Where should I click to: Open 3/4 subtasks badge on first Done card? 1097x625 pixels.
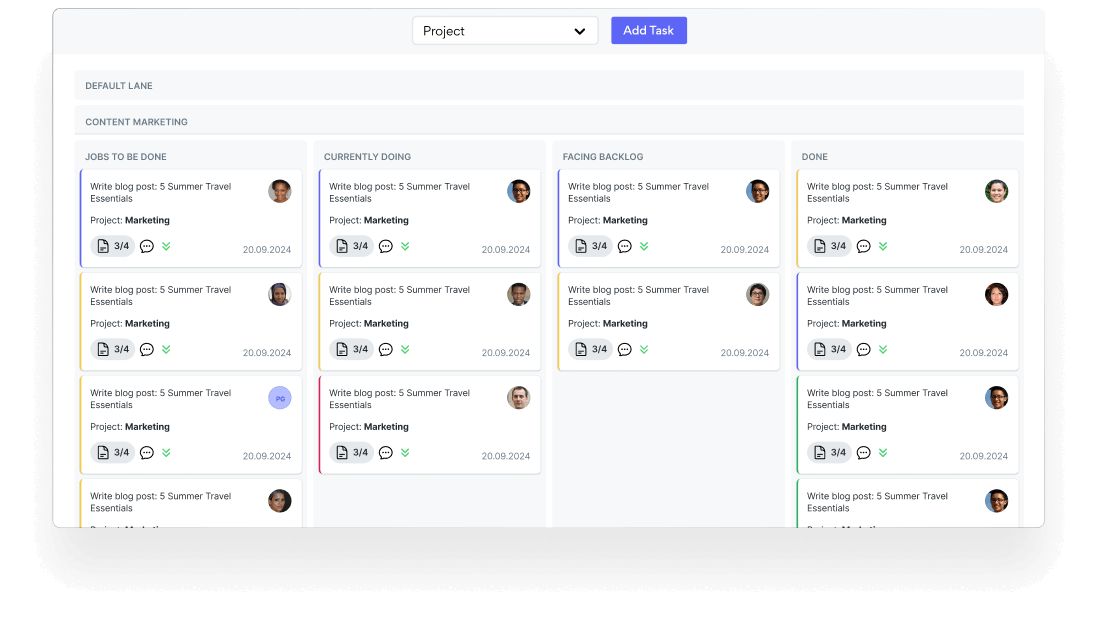tap(829, 246)
